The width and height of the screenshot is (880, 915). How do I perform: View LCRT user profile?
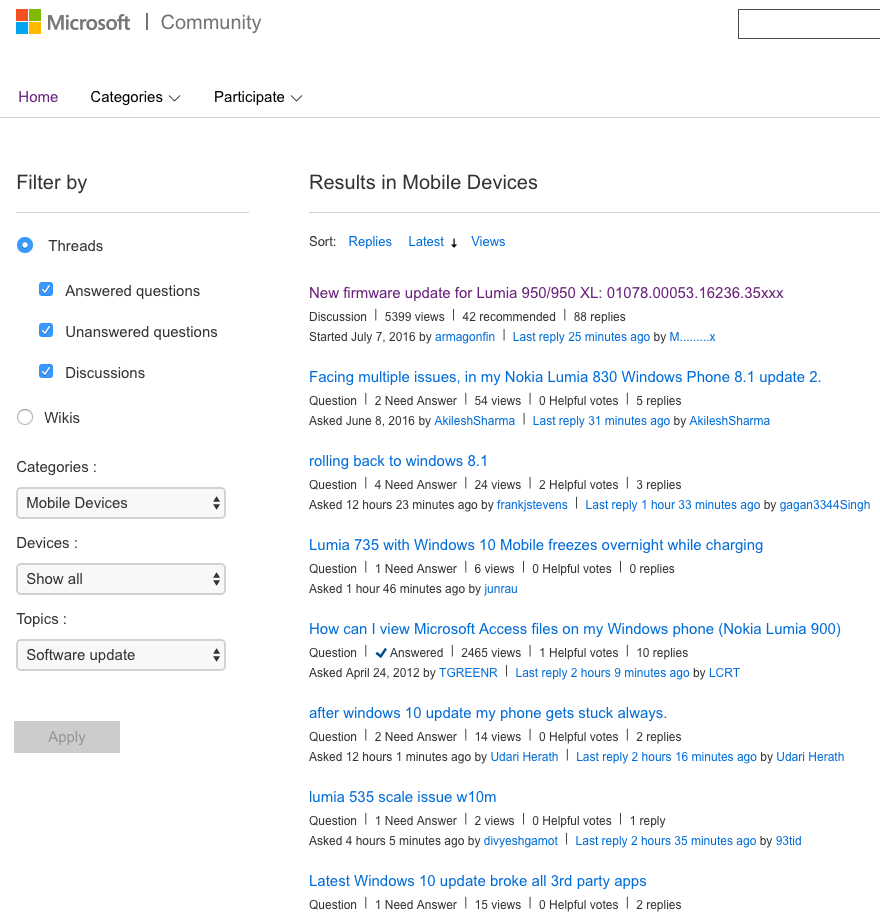(x=724, y=673)
